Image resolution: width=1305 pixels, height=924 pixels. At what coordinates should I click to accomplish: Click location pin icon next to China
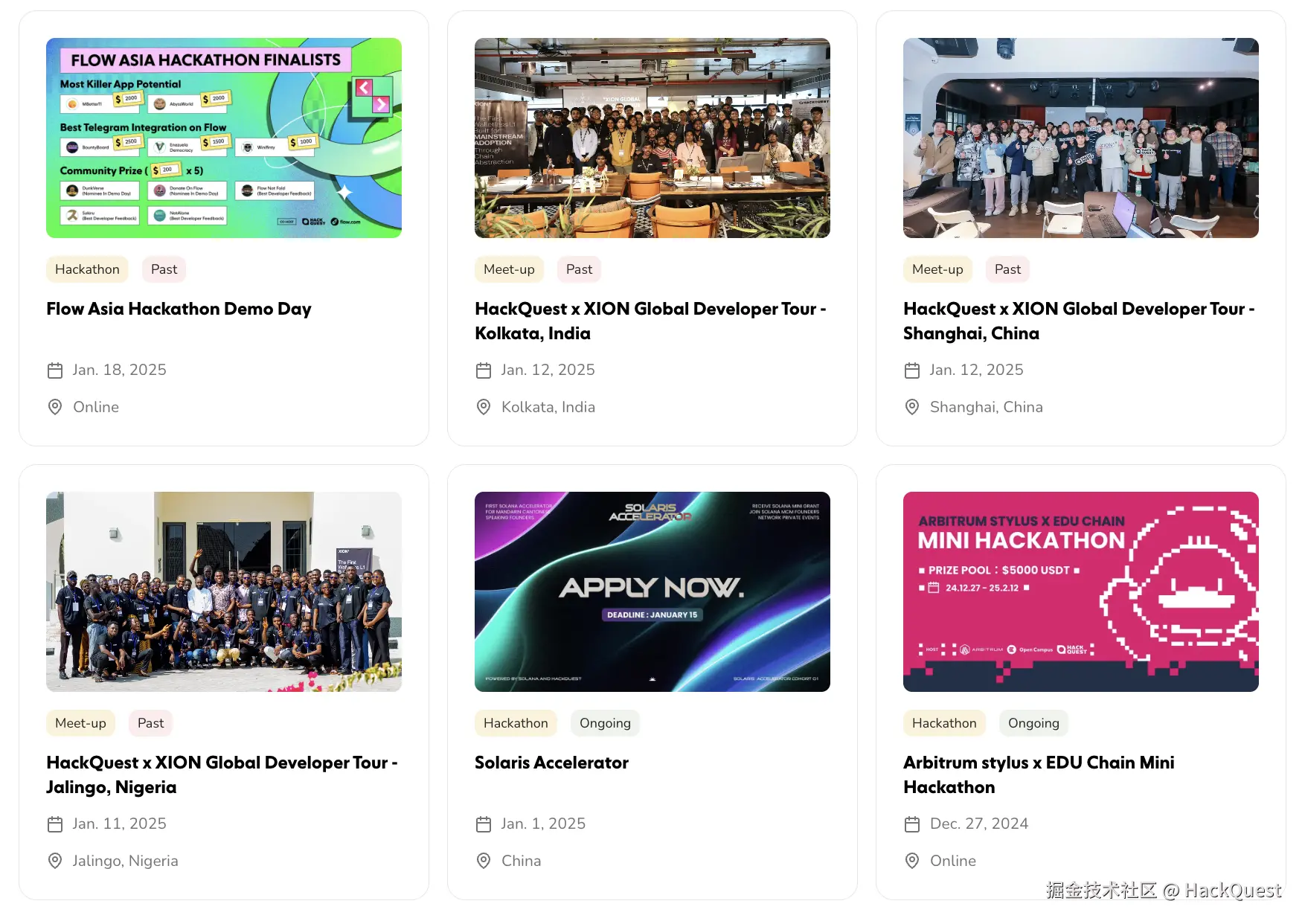484,861
